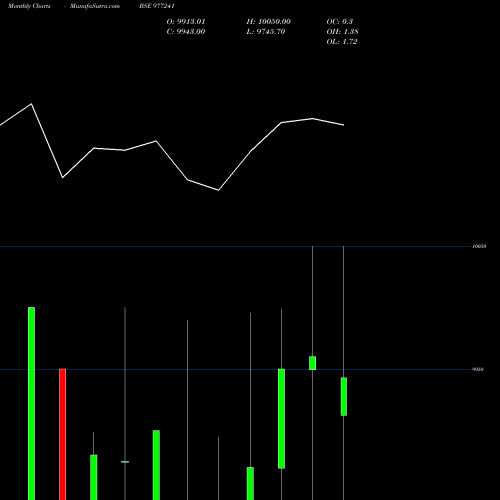The height and width of the screenshot is (500, 500).
Task: Select the low value 'L: 9745.70'
Action: [266, 32]
